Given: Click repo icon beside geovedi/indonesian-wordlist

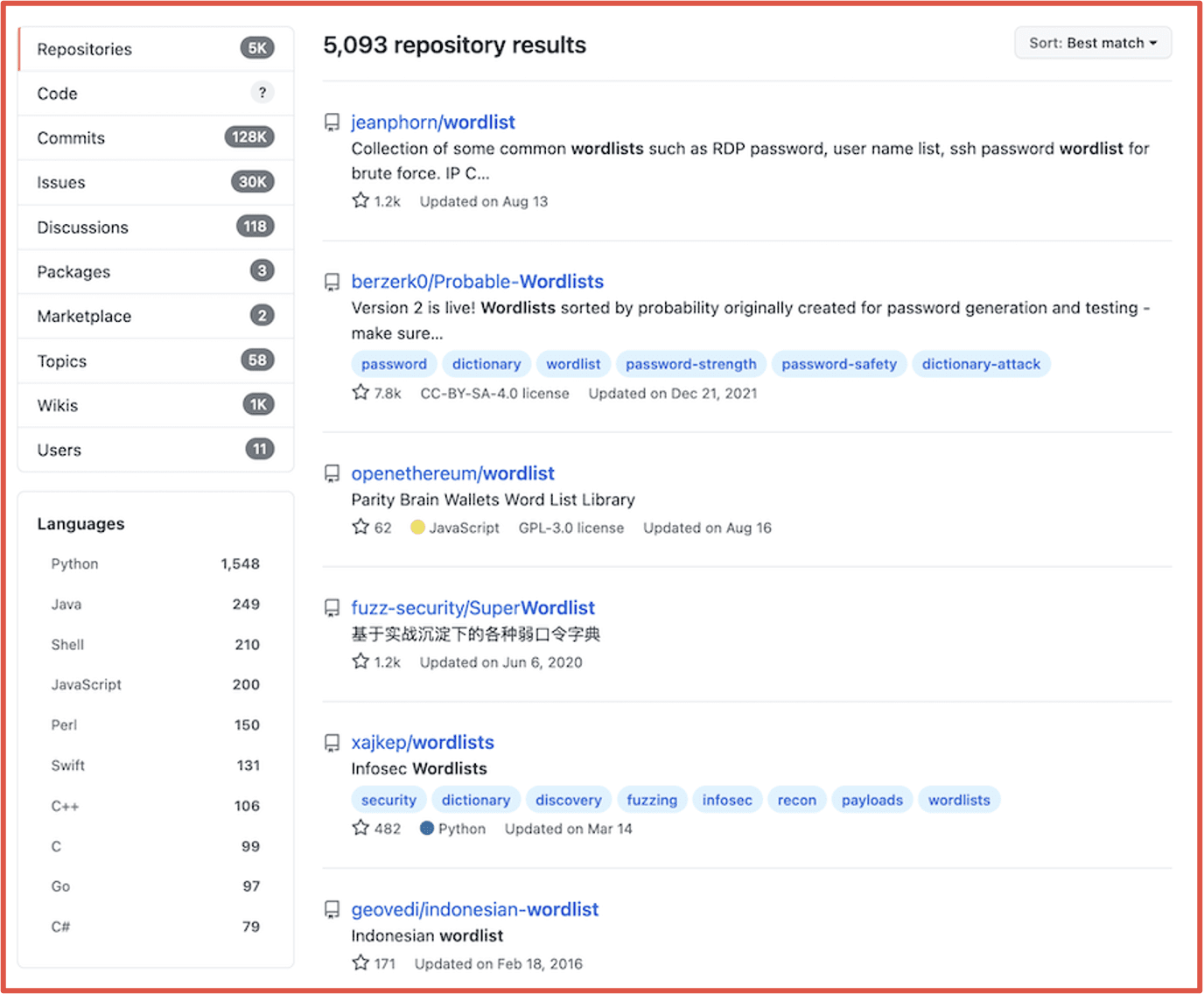Looking at the screenshot, I should 332,910.
